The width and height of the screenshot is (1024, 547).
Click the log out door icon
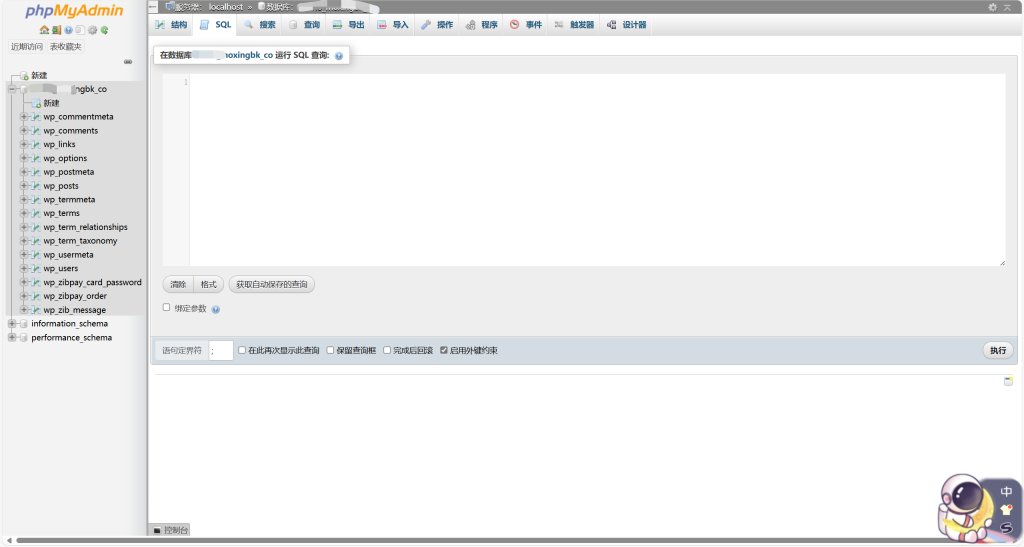(57, 30)
